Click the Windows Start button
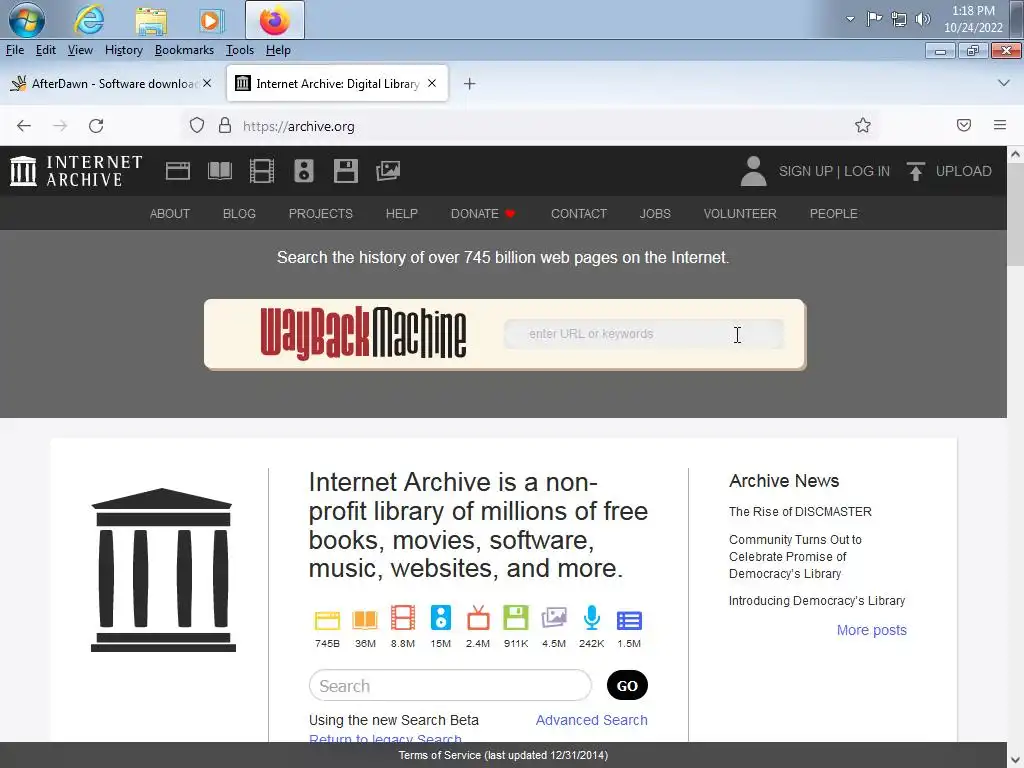The width and height of the screenshot is (1024, 768). (27, 20)
